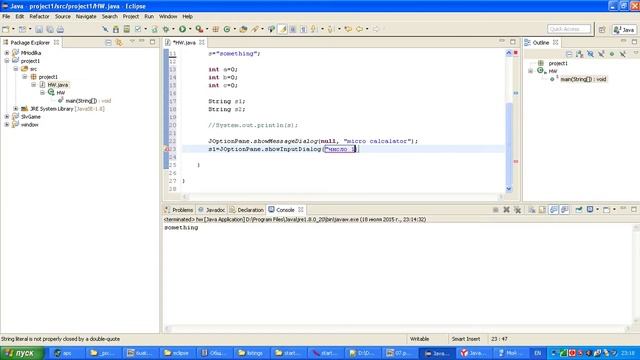Open the Source menu
Screen dimensions: 640x360
pos(62,16)
